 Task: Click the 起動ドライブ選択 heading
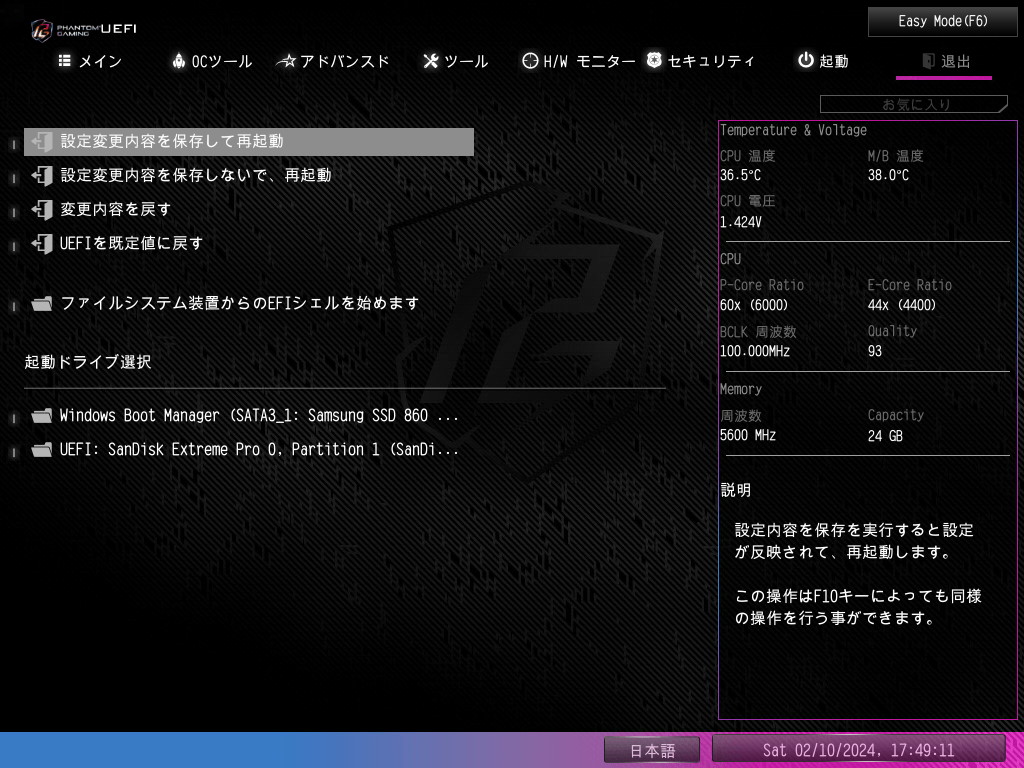click(x=88, y=362)
